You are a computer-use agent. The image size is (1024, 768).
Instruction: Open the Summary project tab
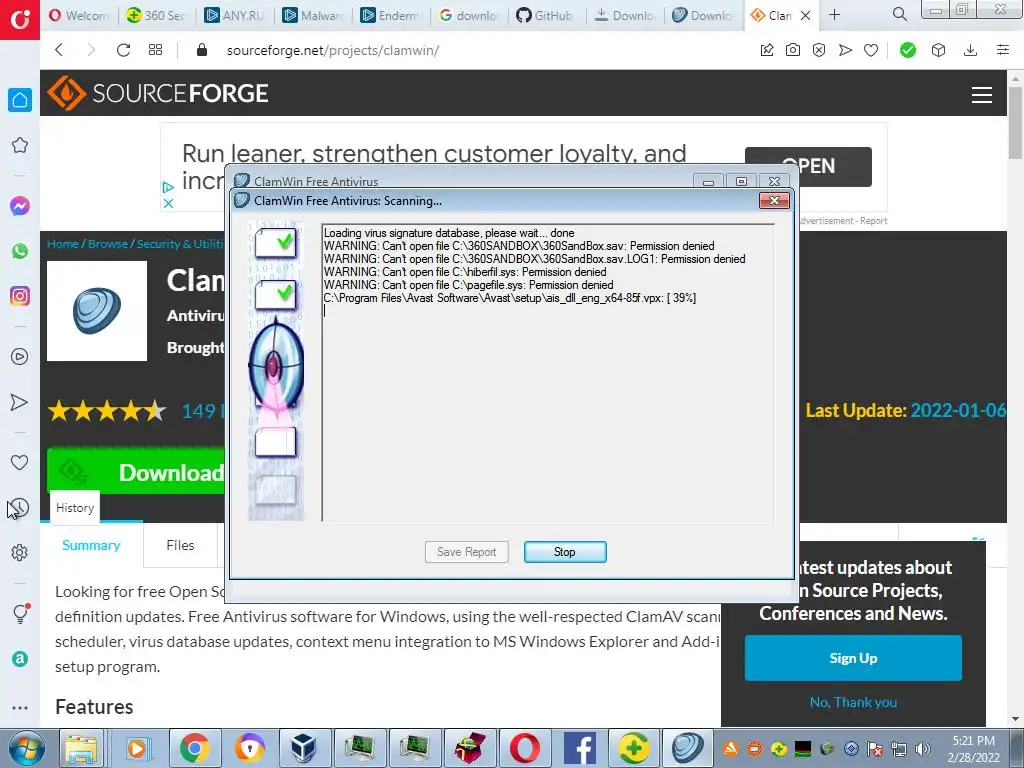(91, 545)
